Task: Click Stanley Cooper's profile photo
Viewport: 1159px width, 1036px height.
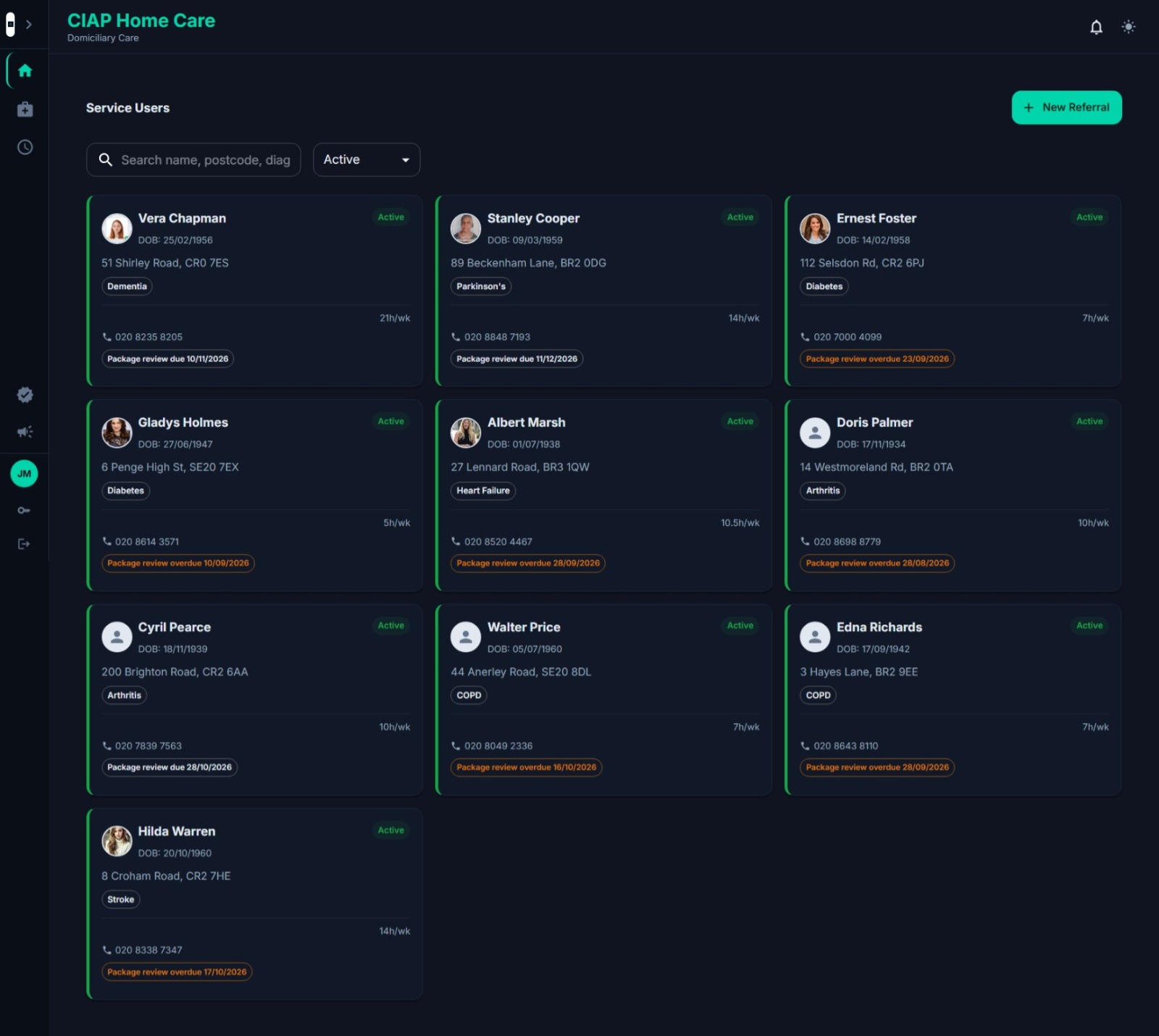Action: tap(465, 228)
